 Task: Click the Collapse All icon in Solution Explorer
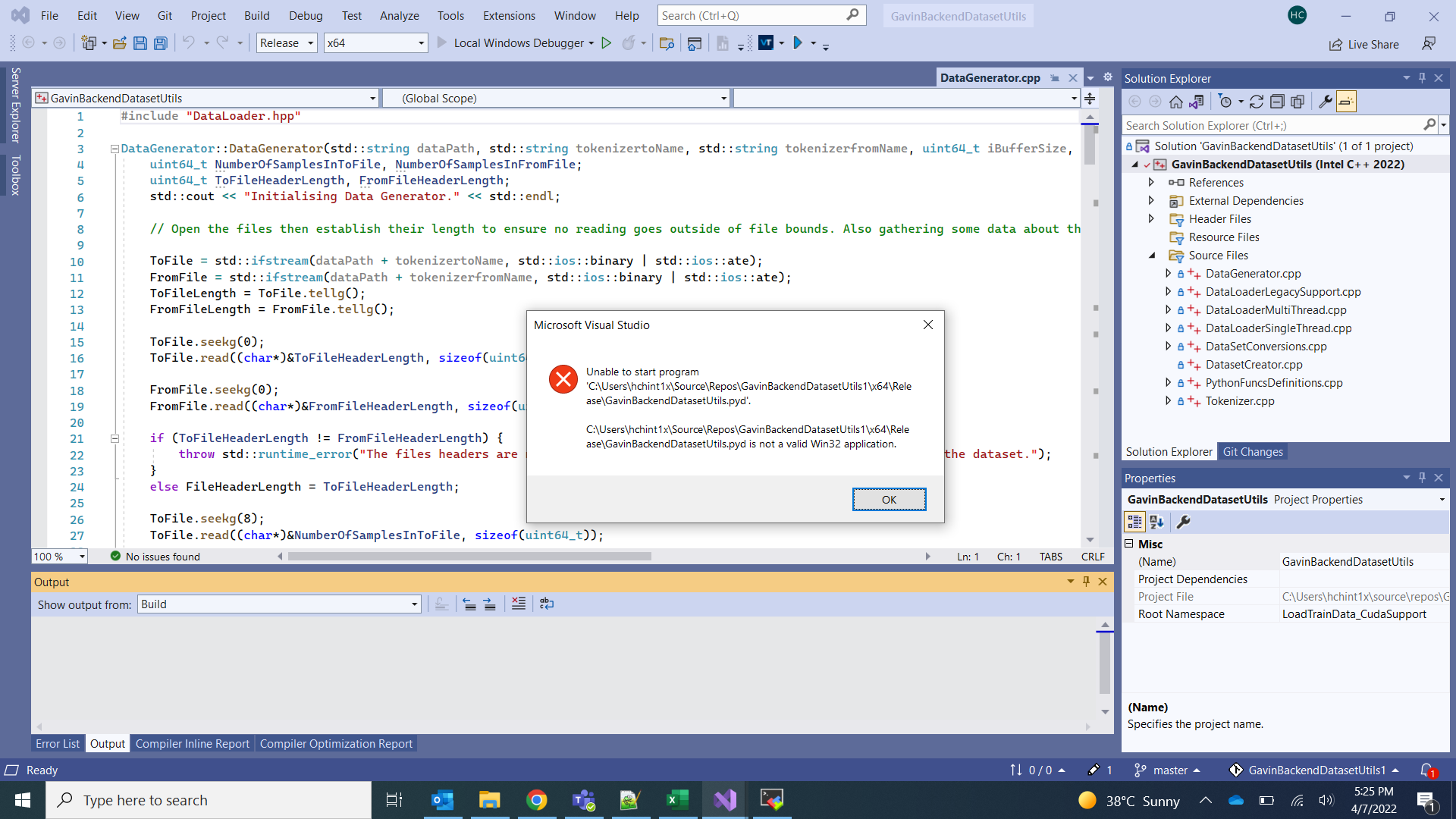pyautogui.click(x=1278, y=101)
